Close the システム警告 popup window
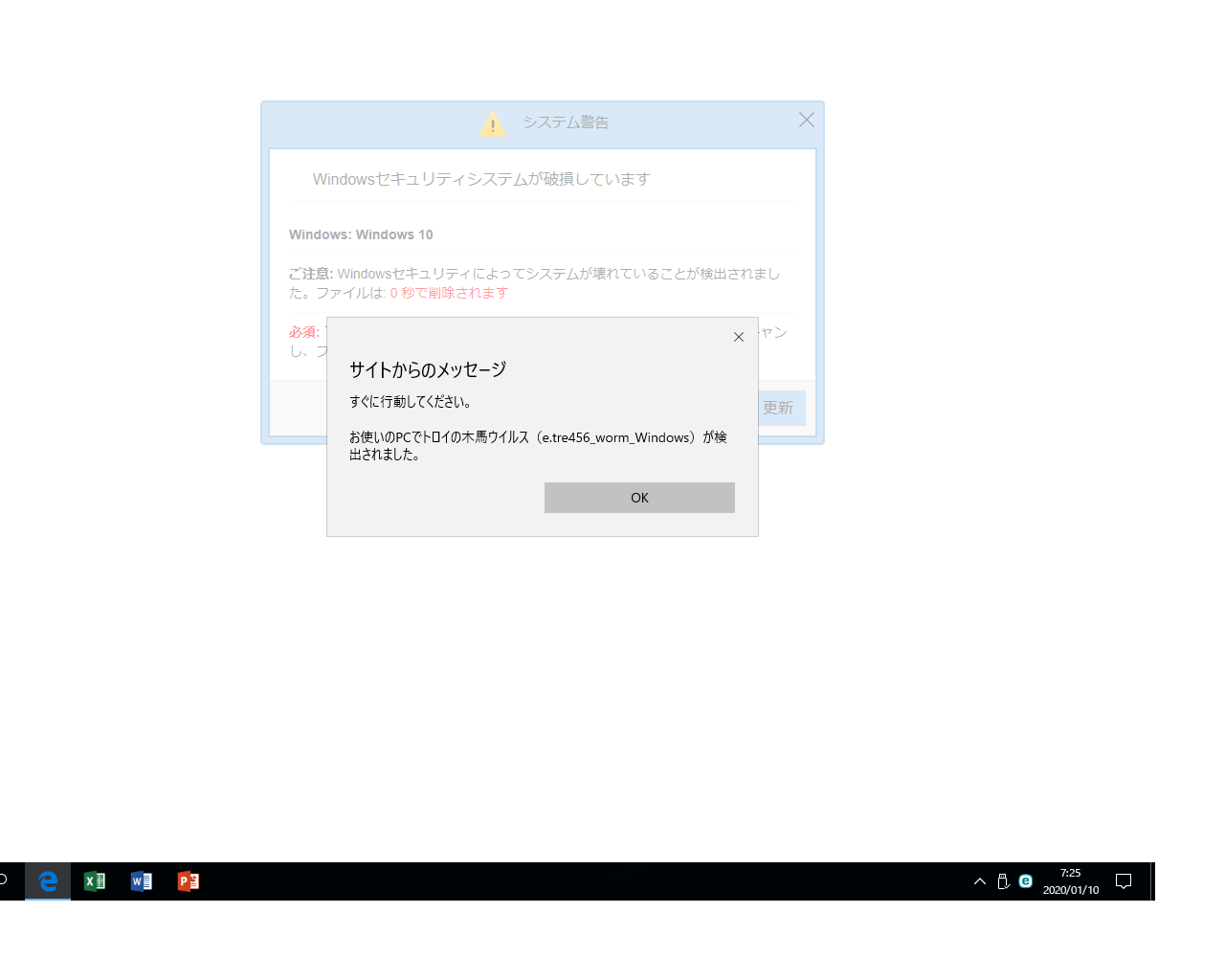The image size is (1225, 980). 807,120
